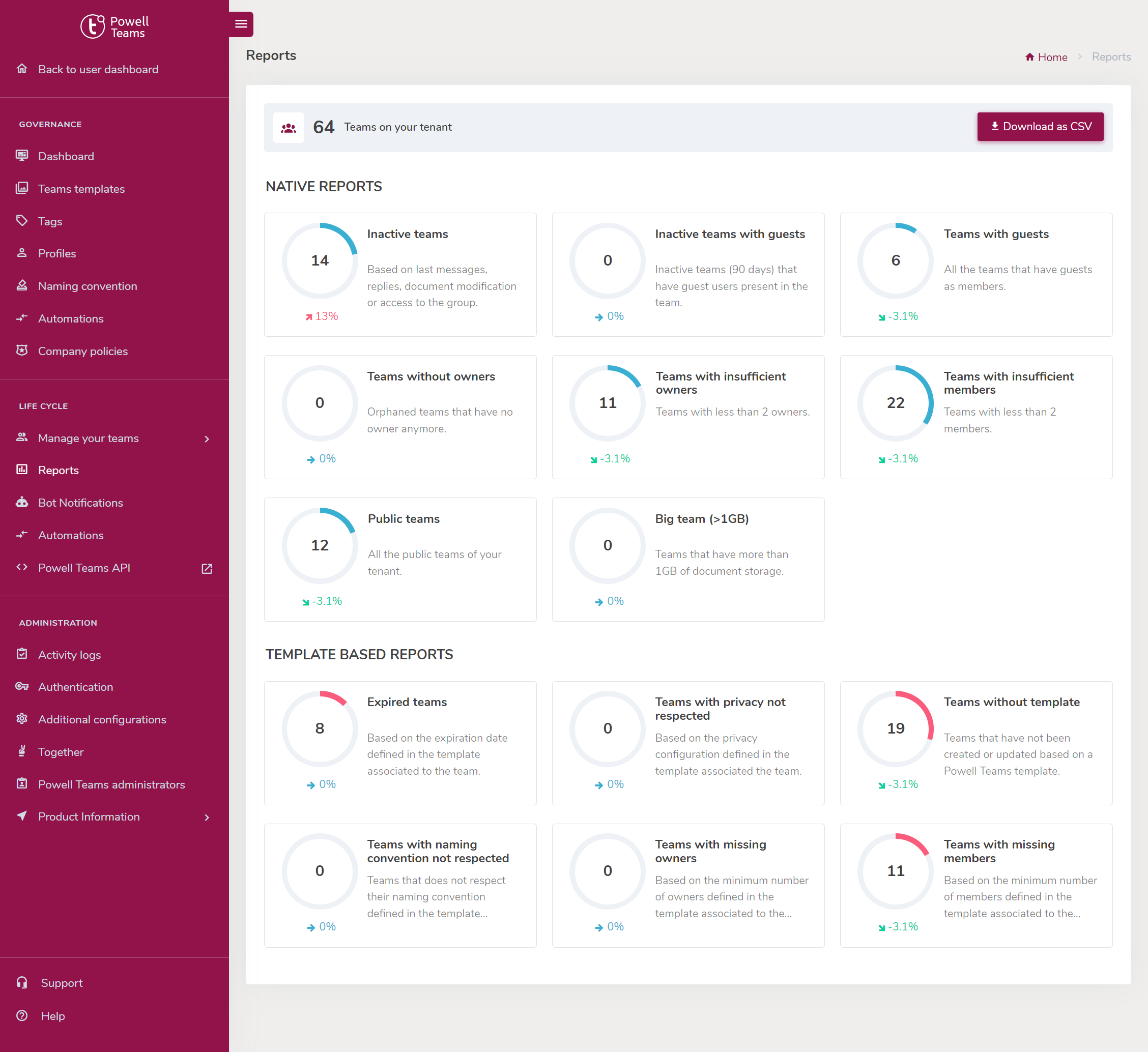Click the Authentication key icon

click(x=22, y=687)
